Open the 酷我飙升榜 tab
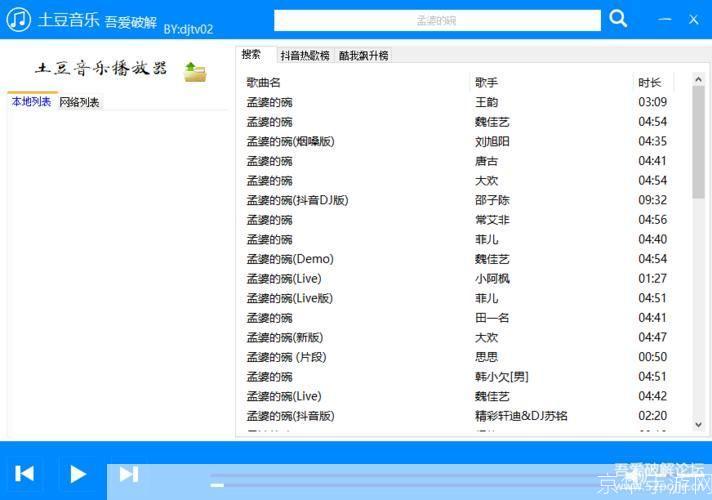The height and width of the screenshot is (500, 712). (x=363, y=56)
